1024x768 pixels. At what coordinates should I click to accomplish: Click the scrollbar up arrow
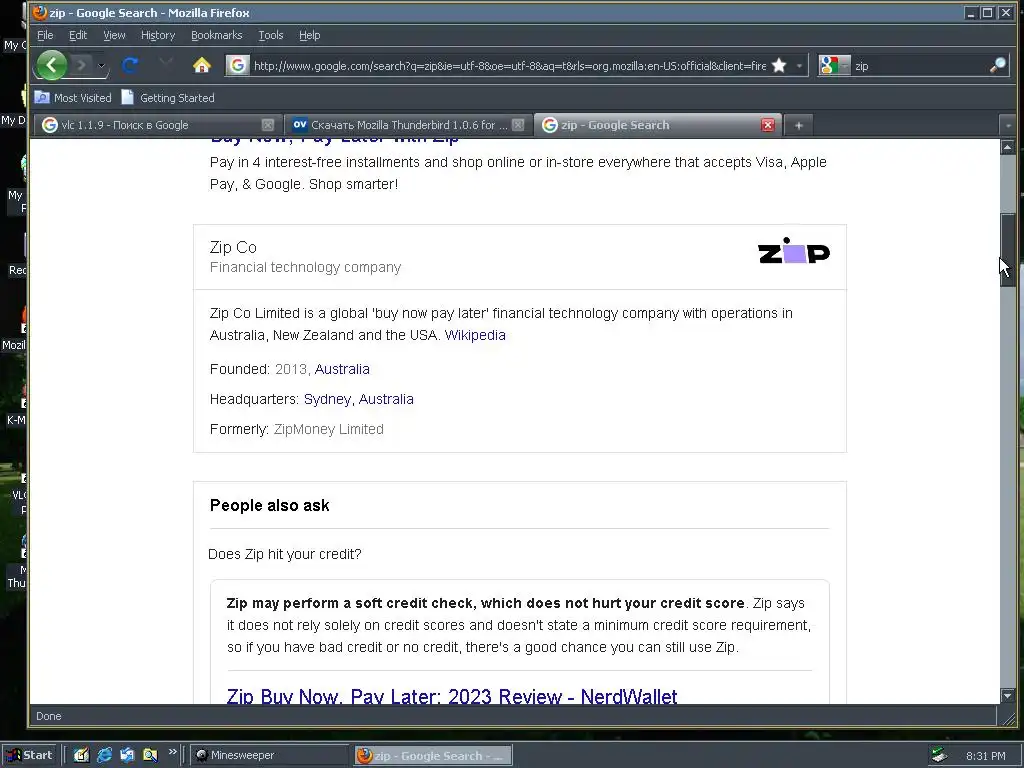(x=1008, y=147)
